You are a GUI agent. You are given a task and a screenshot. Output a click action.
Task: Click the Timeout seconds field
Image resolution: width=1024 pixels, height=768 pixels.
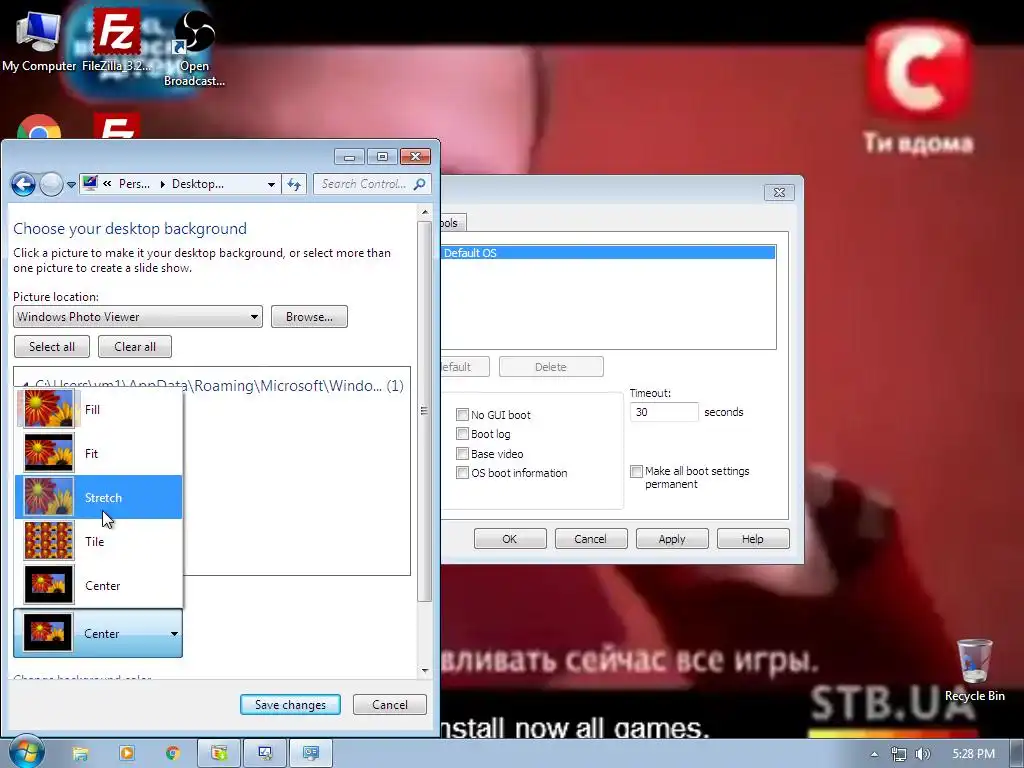click(664, 412)
